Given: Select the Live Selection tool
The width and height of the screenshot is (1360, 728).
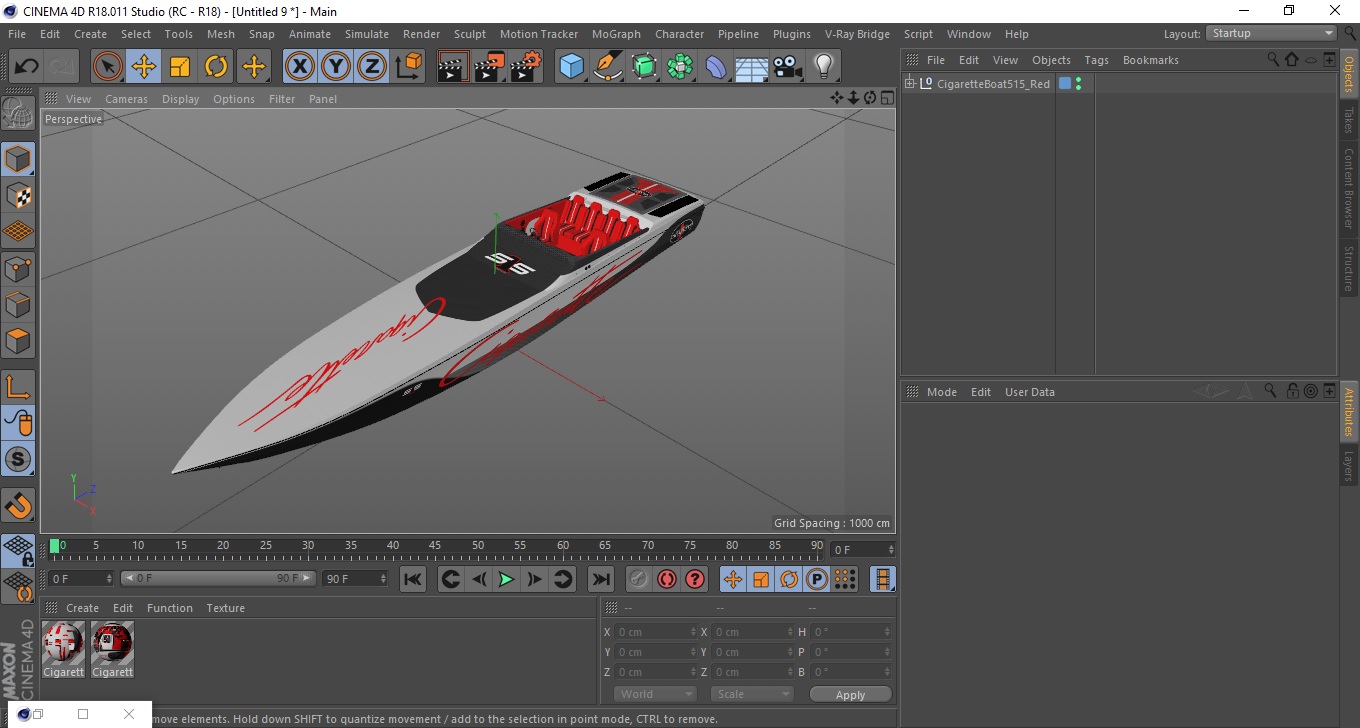Looking at the screenshot, I should pos(108,67).
